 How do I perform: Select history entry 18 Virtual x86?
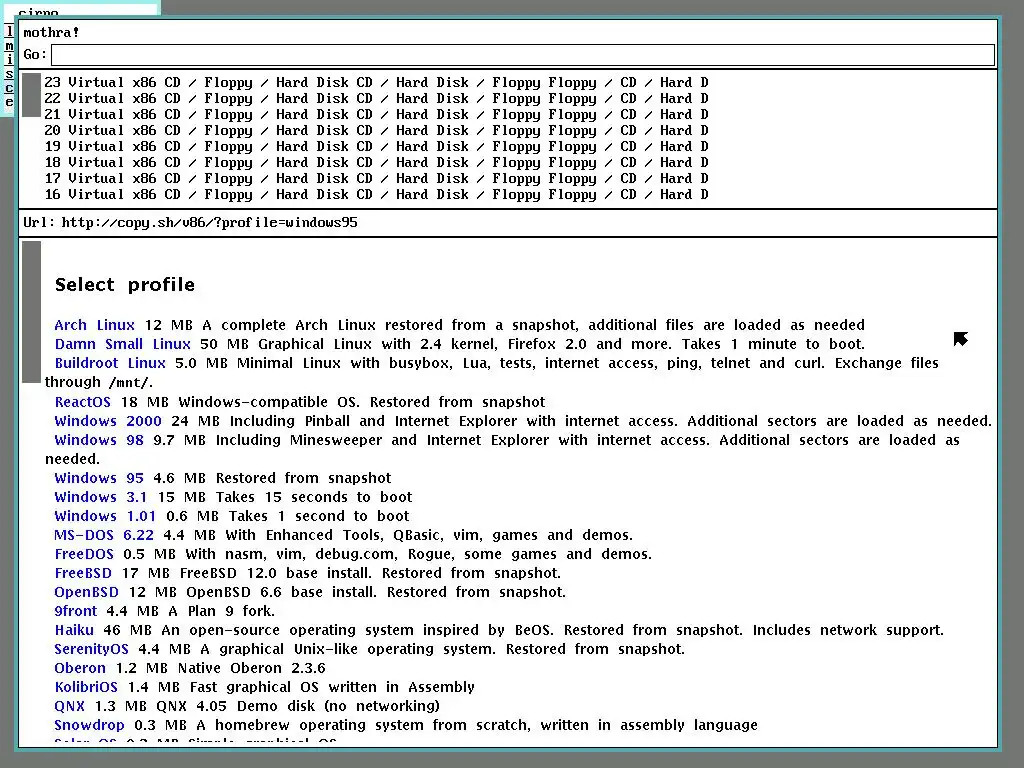[x=376, y=163]
